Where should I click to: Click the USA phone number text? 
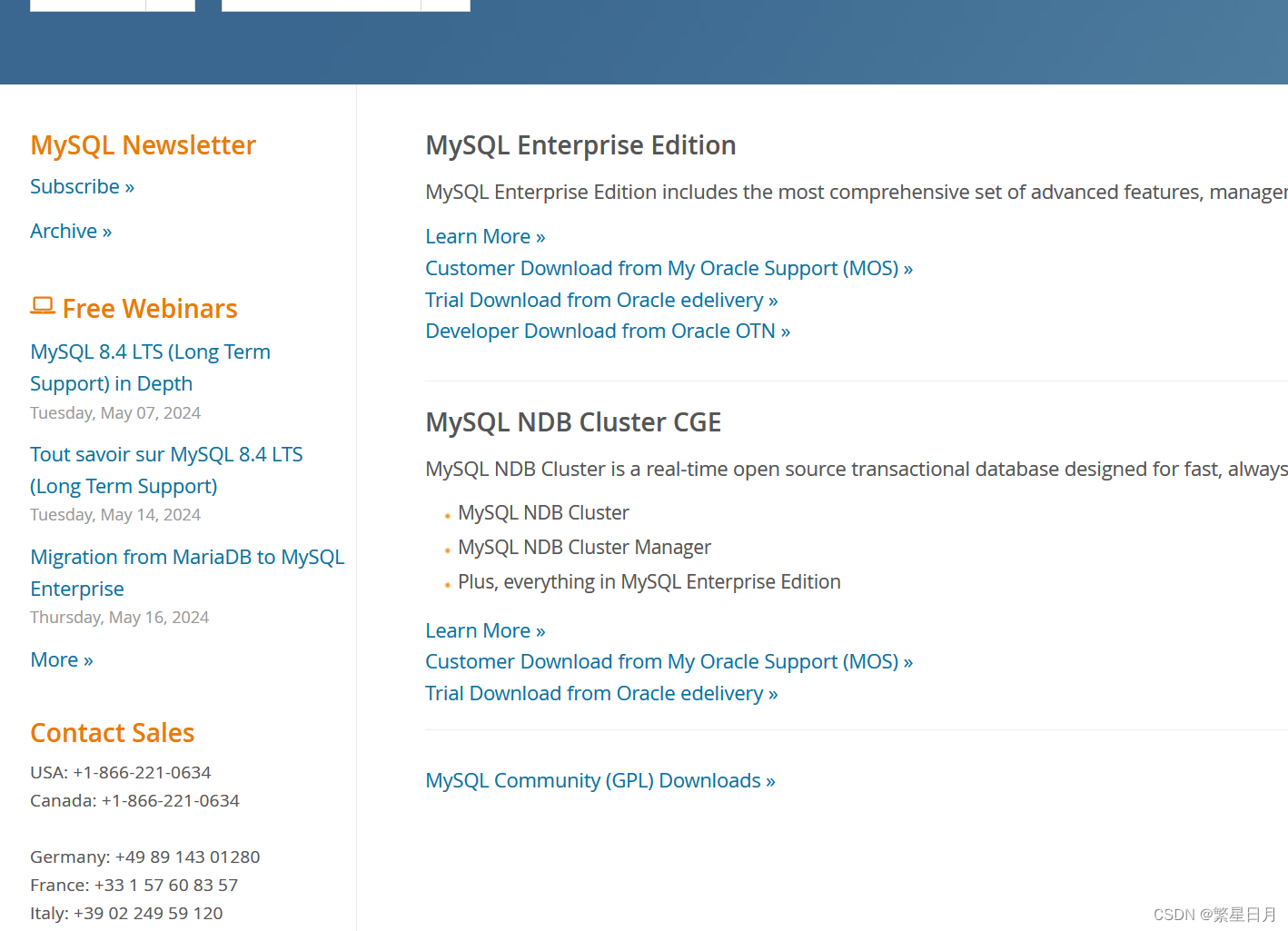tap(121, 772)
